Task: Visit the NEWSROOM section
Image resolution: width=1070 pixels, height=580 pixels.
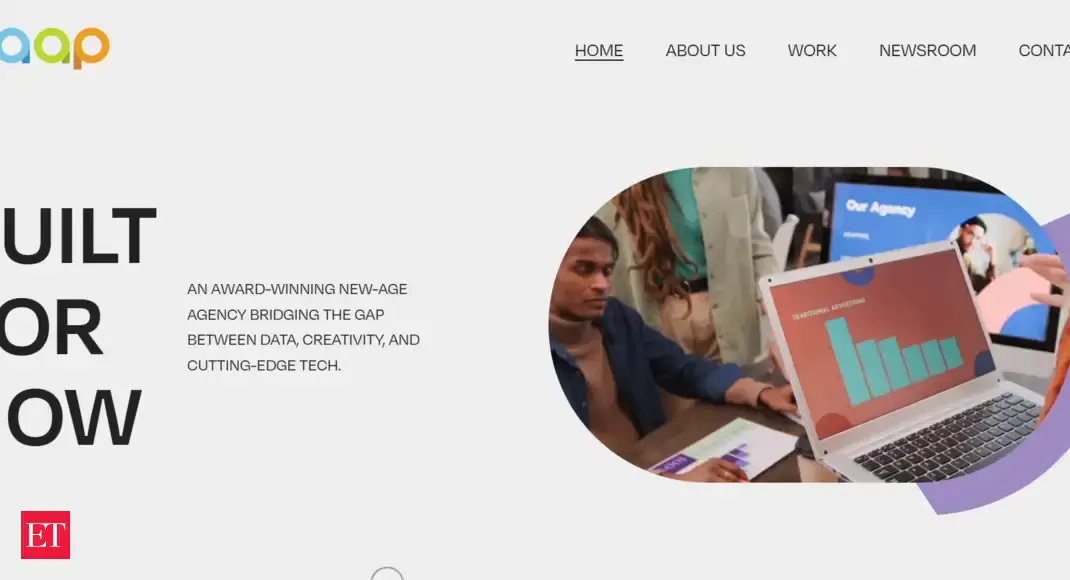Action: coord(927,50)
